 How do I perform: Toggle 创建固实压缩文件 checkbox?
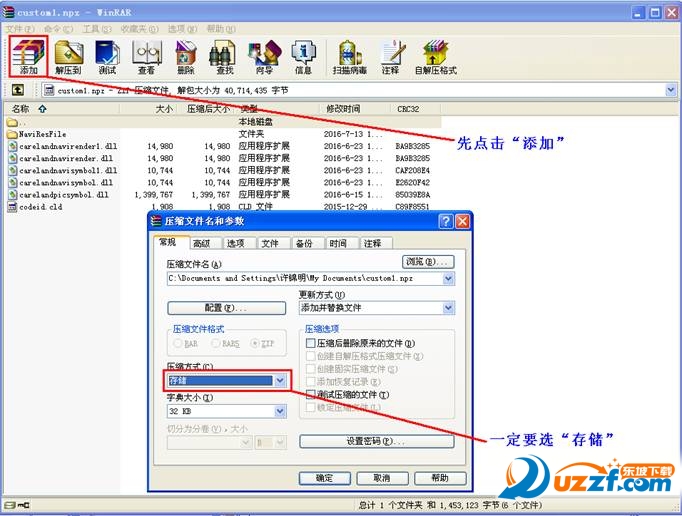(x=310, y=369)
